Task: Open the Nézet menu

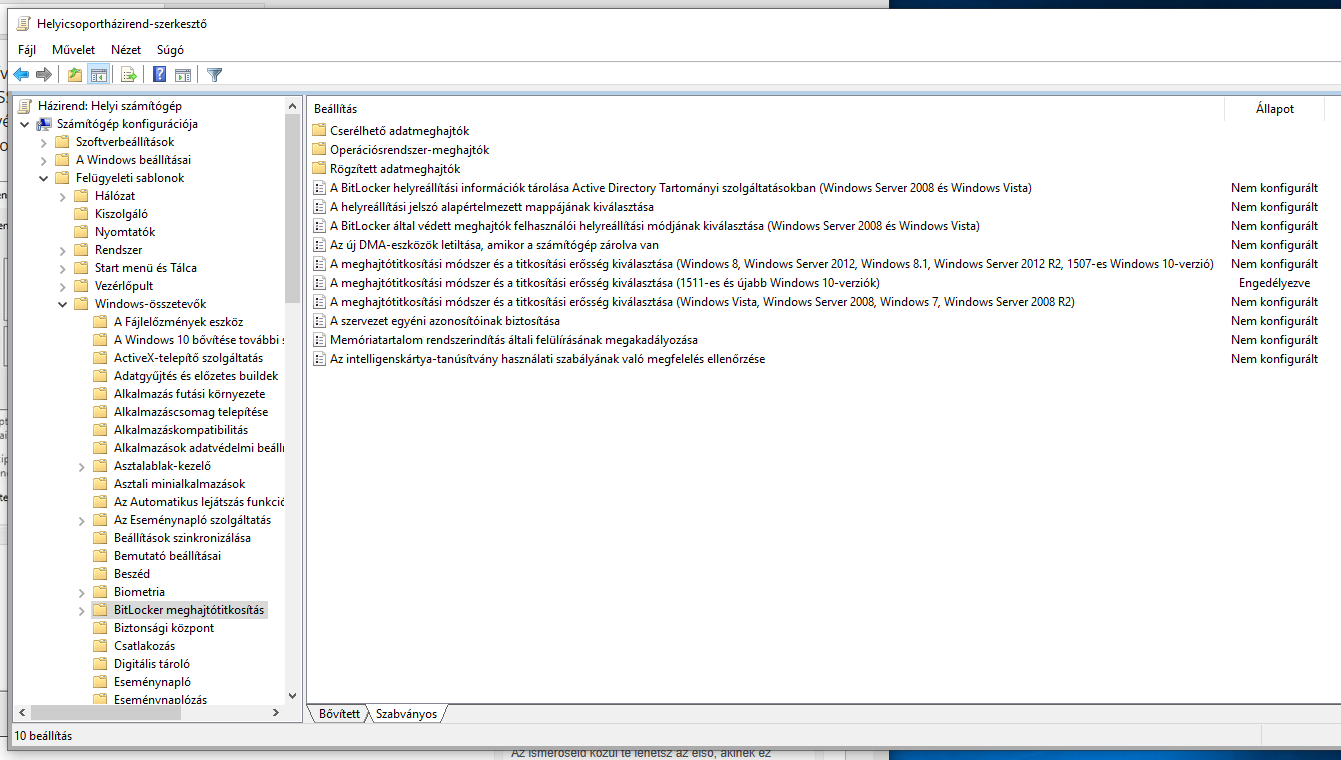Action: point(126,49)
